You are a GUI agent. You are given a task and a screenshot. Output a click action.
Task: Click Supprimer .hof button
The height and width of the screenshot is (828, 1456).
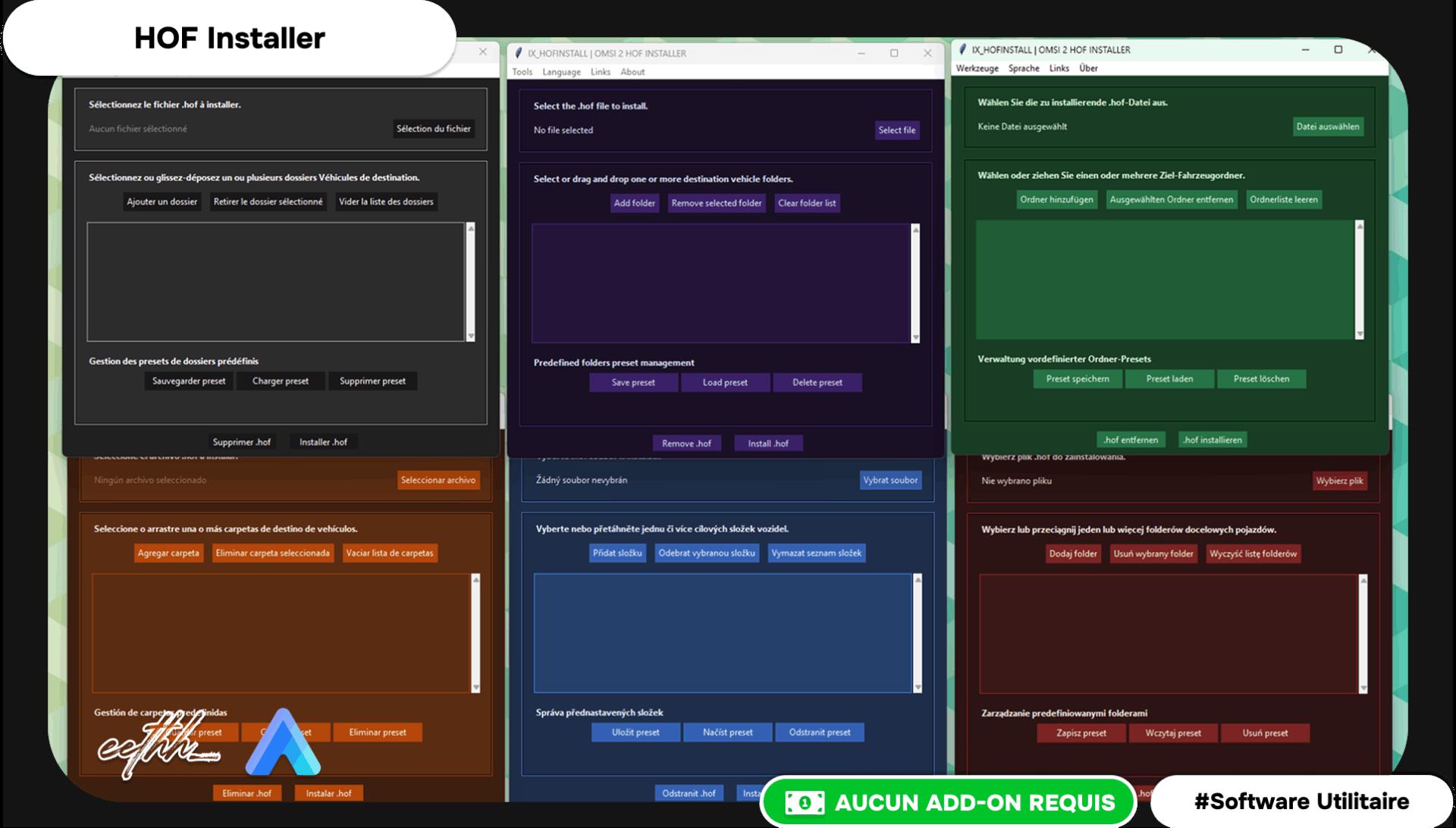pyautogui.click(x=241, y=442)
